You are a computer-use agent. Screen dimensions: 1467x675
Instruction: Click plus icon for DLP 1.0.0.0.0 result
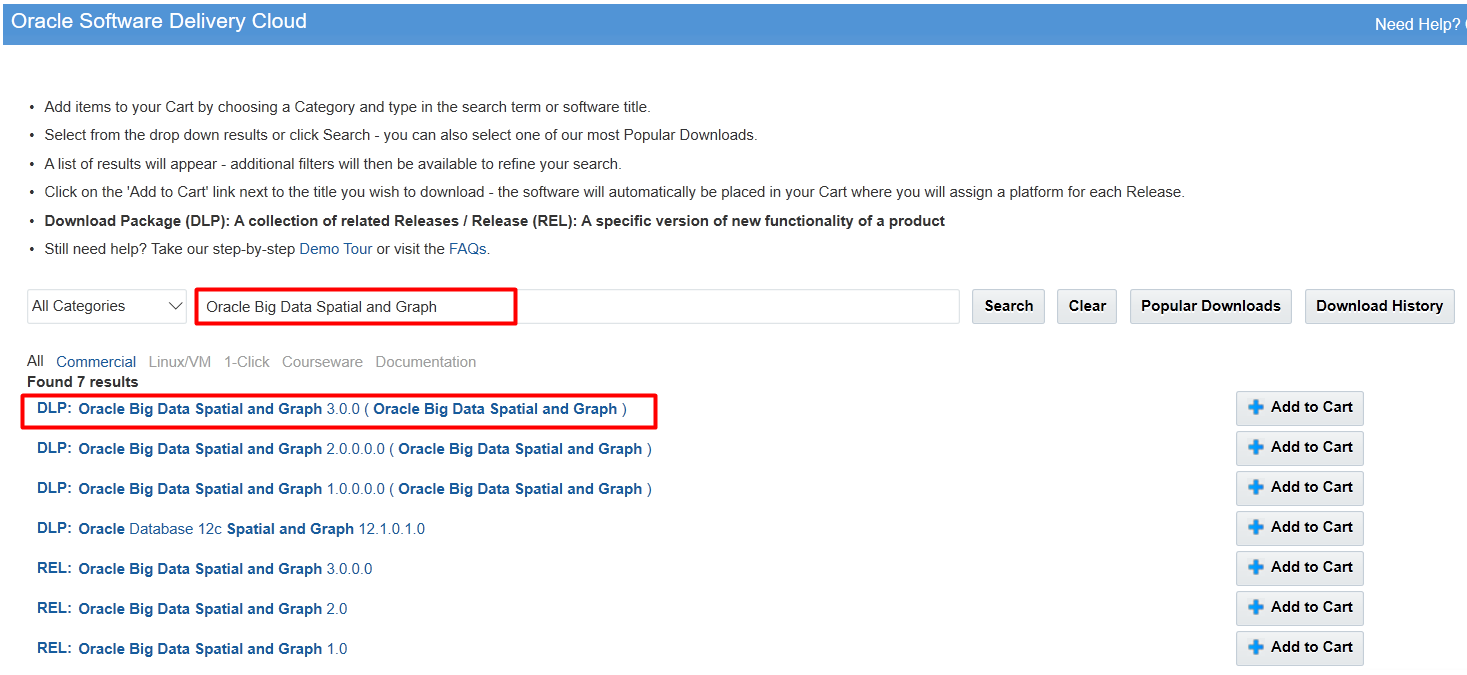click(1256, 488)
